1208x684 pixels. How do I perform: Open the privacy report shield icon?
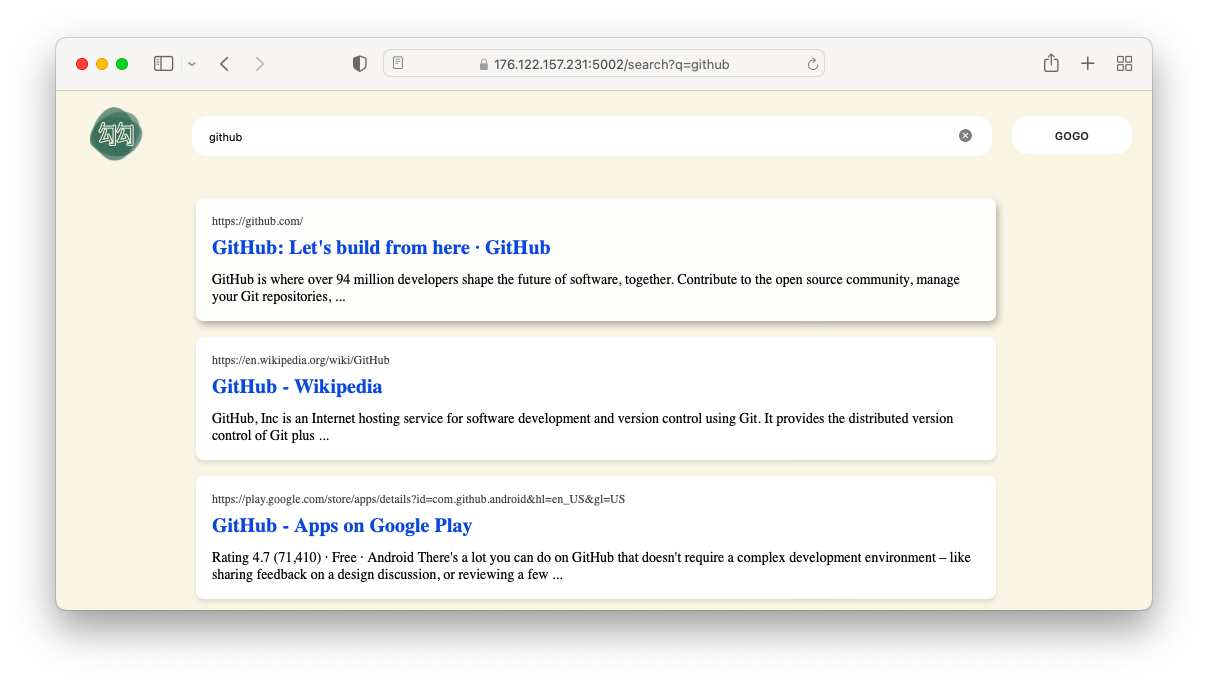coord(360,64)
